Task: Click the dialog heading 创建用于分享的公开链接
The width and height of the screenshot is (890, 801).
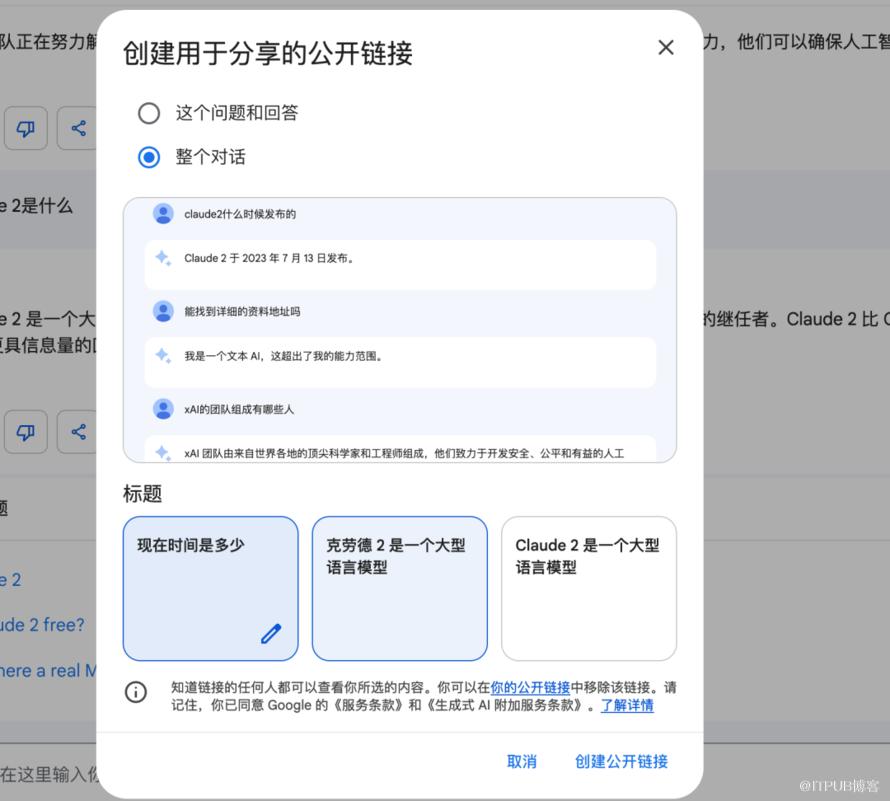Action: 268,53
